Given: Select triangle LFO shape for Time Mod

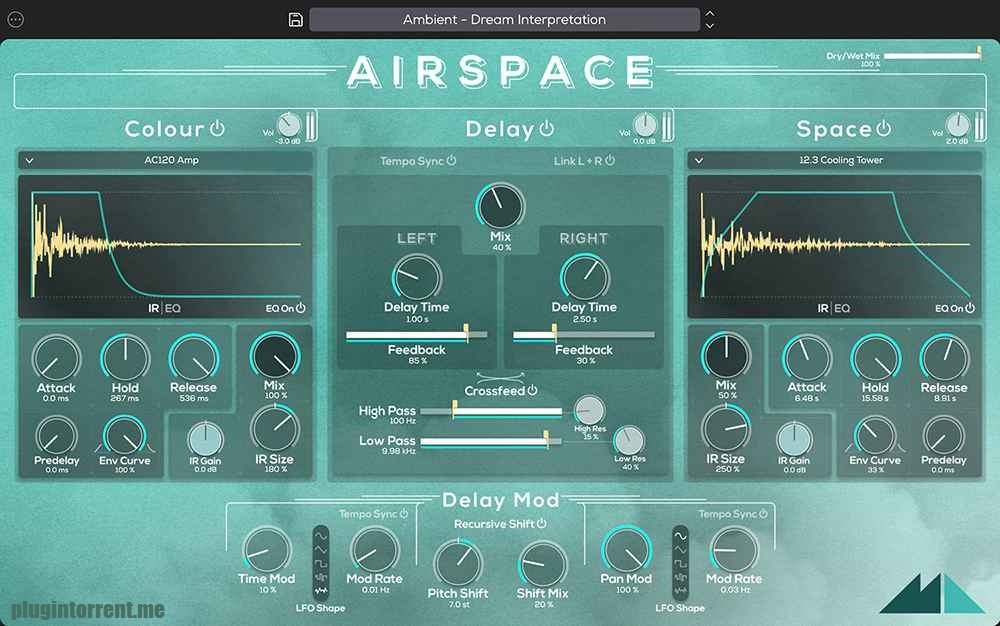Looking at the screenshot, I should (x=321, y=550).
